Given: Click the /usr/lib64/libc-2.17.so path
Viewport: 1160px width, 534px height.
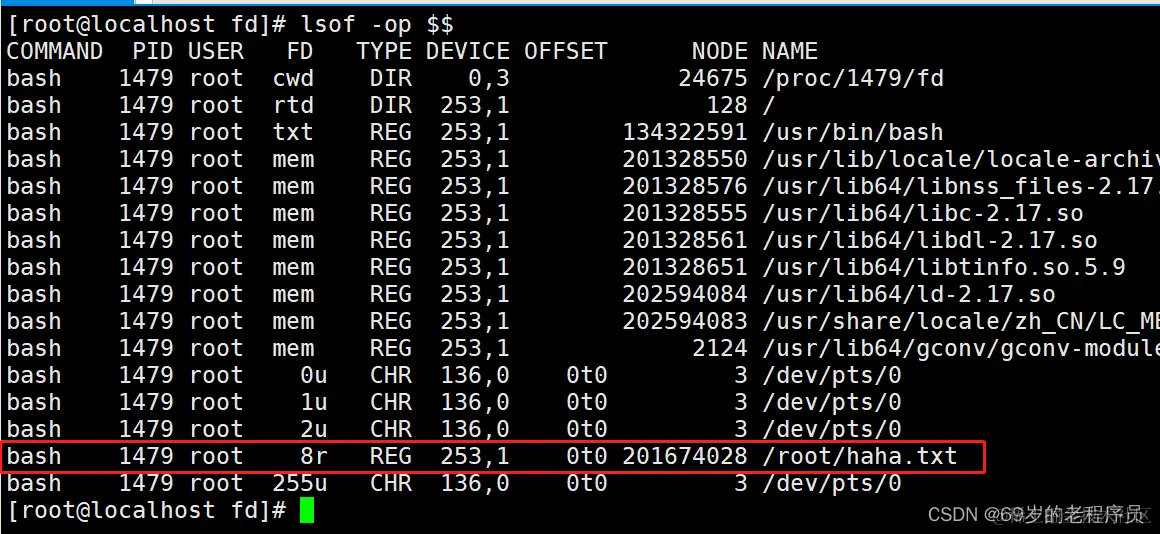Looking at the screenshot, I should tap(923, 213).
